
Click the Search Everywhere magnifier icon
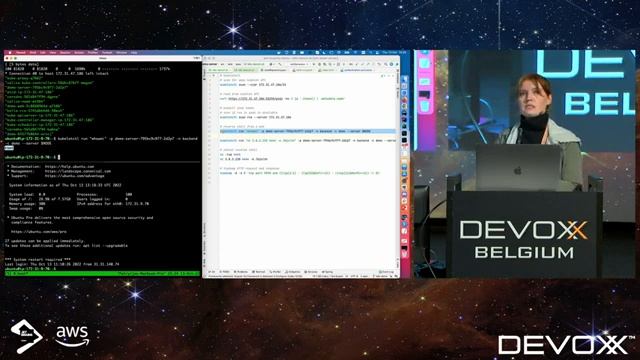(x=386, y=64)
